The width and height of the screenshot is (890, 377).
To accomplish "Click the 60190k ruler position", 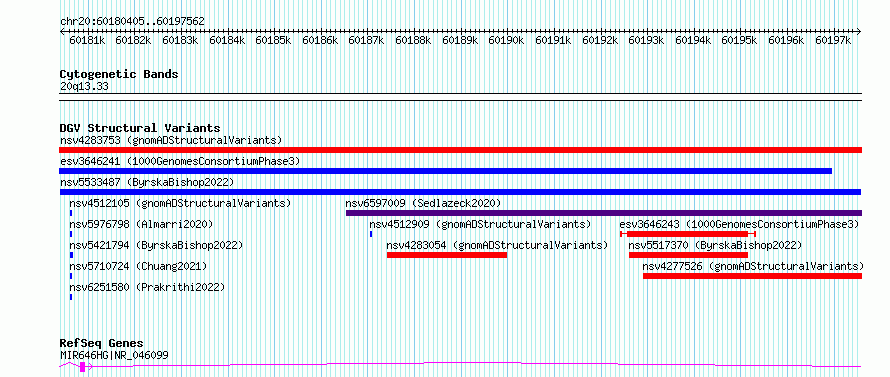I will (506, 40).
